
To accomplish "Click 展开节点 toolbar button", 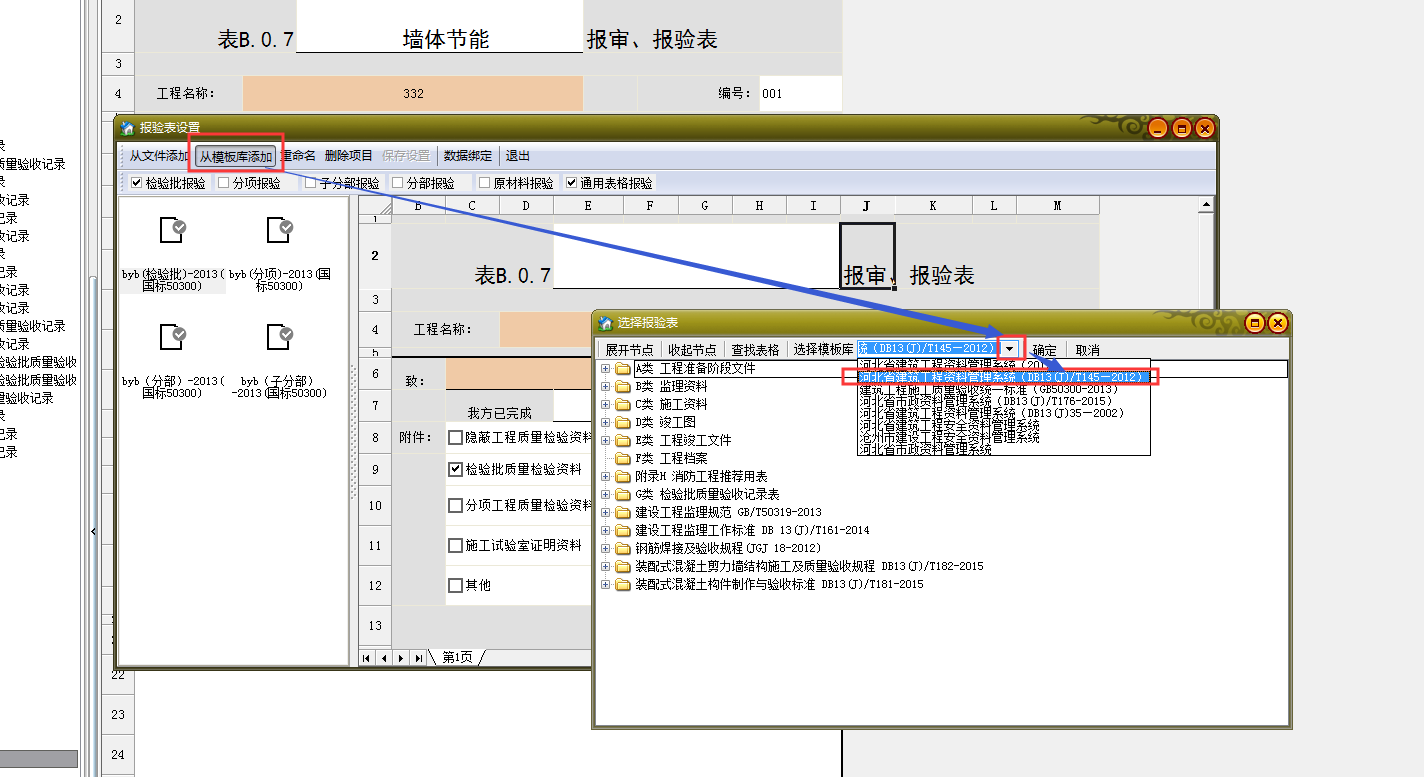I will pos(629,350).
